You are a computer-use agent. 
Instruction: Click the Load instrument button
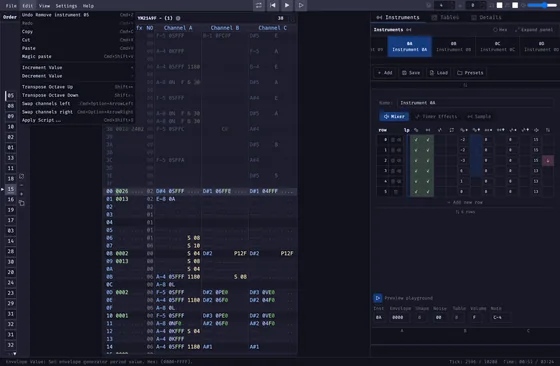[x=439, y=73]
